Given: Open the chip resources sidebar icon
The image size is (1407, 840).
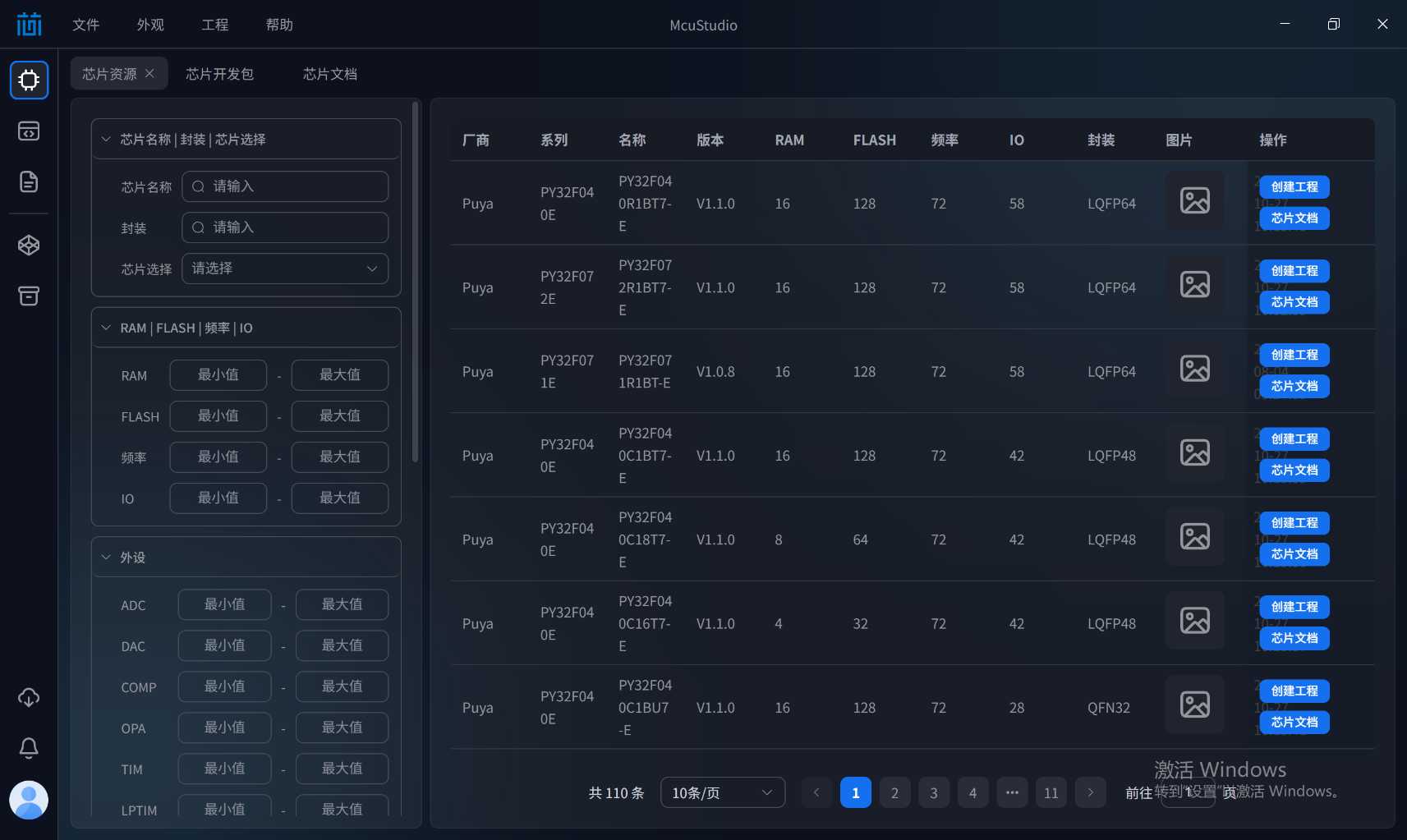Looking at the screenshot, I should point(29,80).
